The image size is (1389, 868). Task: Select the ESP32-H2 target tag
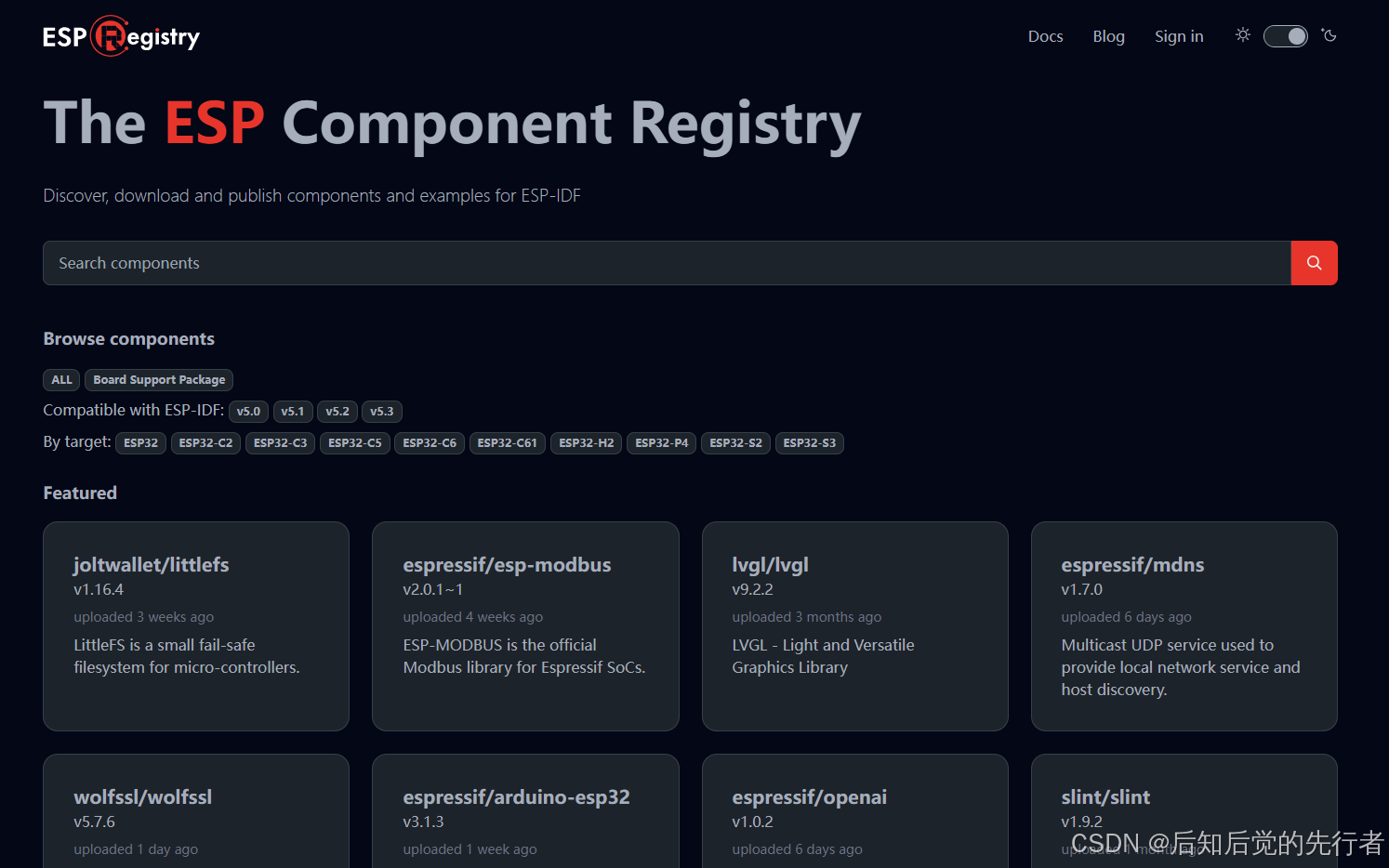tap(587, 443)
